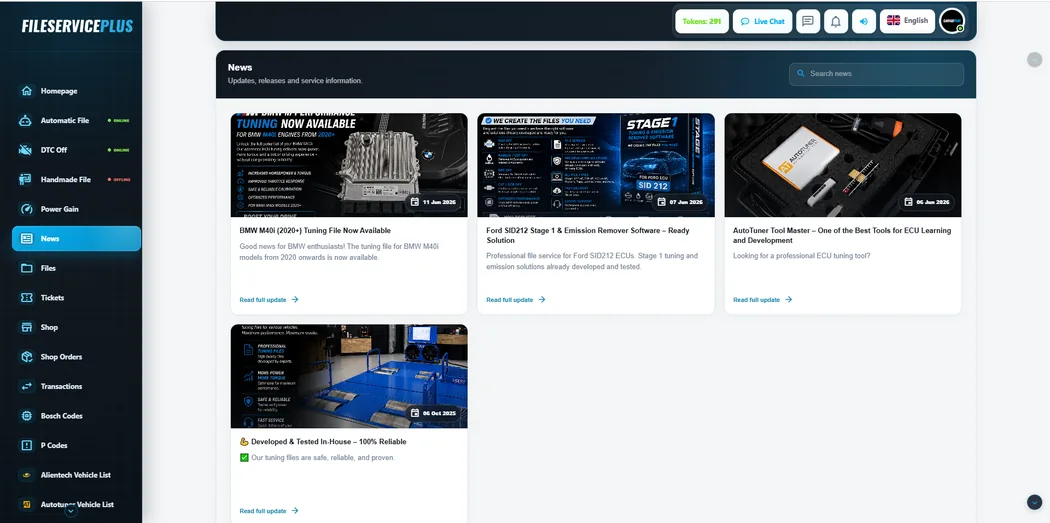
Task: Click the News newspaper icon
Action: pyautogui.click(x=27, y=238)
